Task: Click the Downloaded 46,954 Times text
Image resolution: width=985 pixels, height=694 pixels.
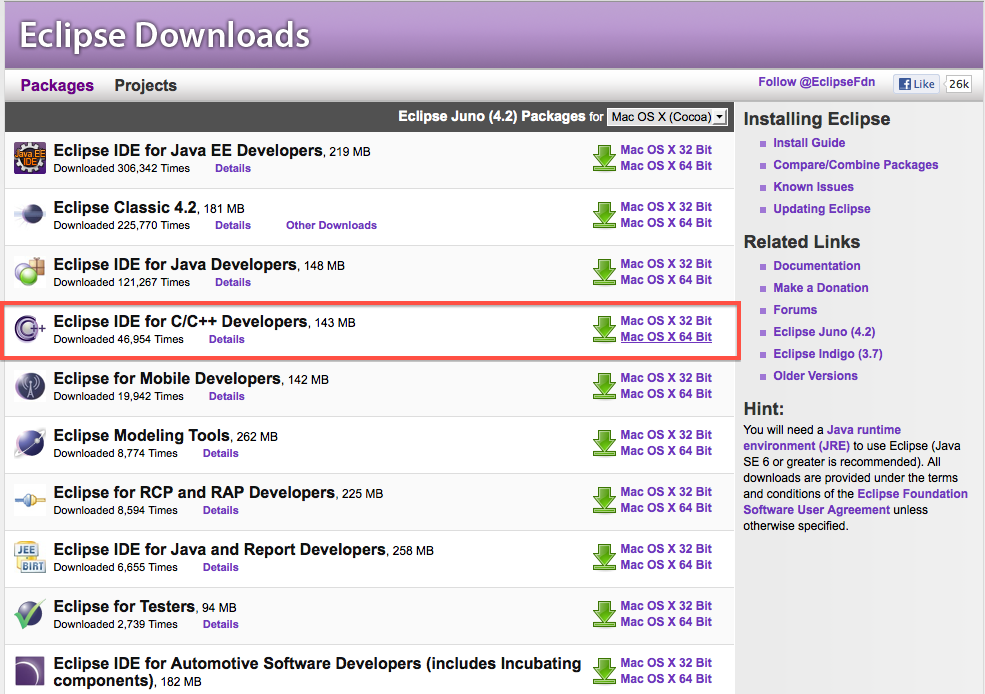Action: coord(118,339)
